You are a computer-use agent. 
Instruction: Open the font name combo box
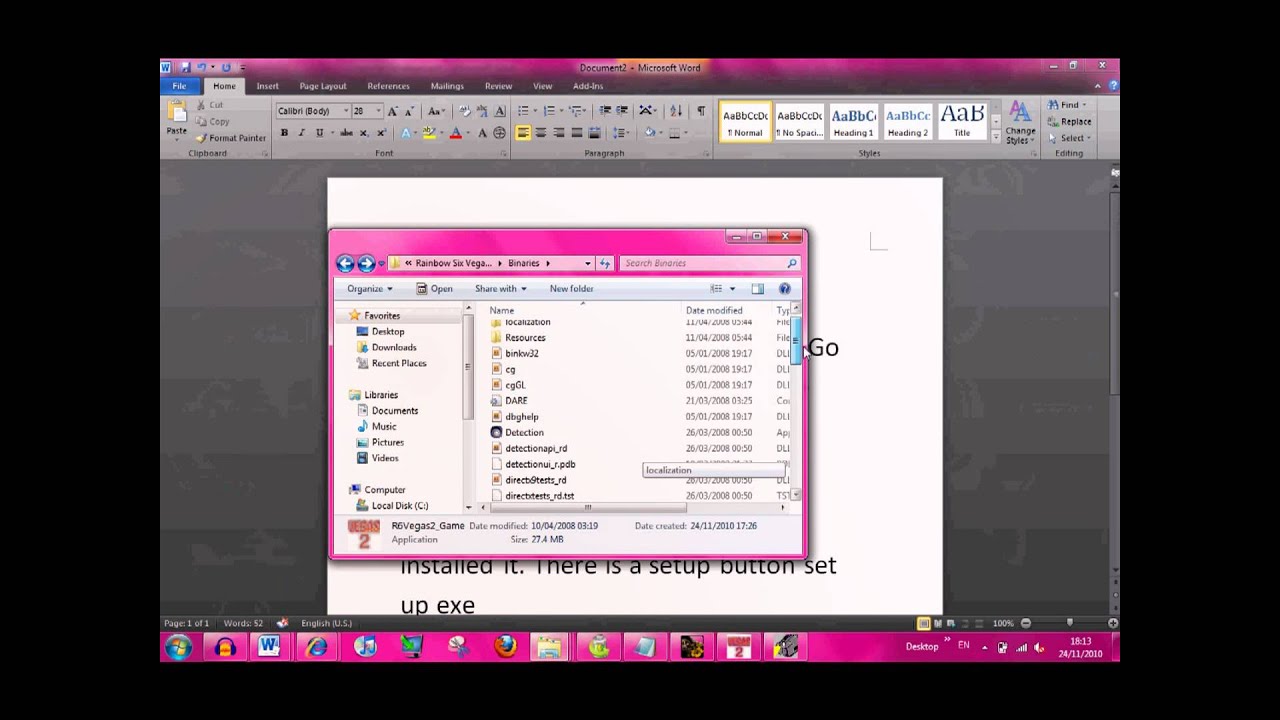[313, 111]
